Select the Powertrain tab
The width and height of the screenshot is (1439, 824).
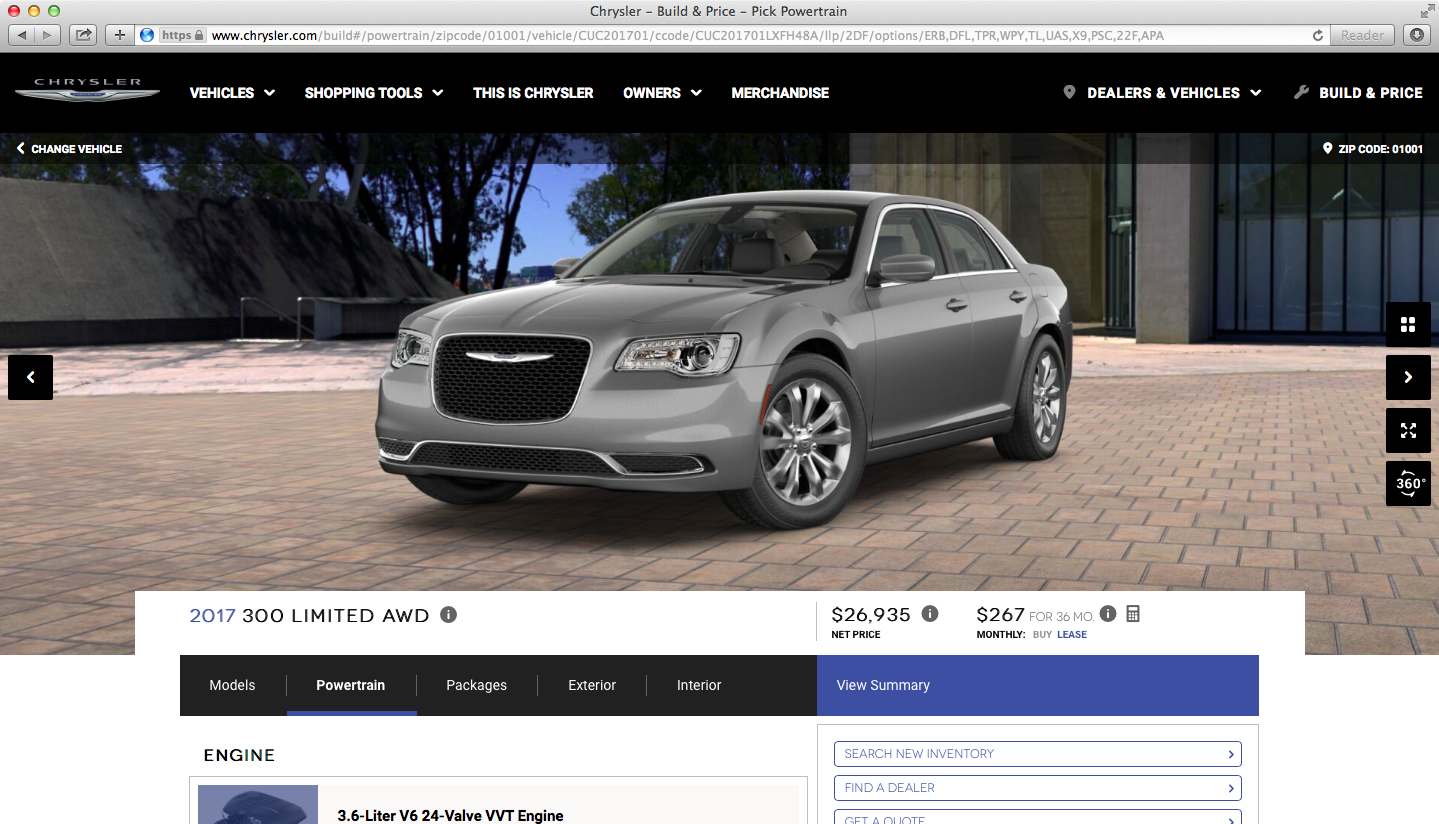[x=351, y=685]
